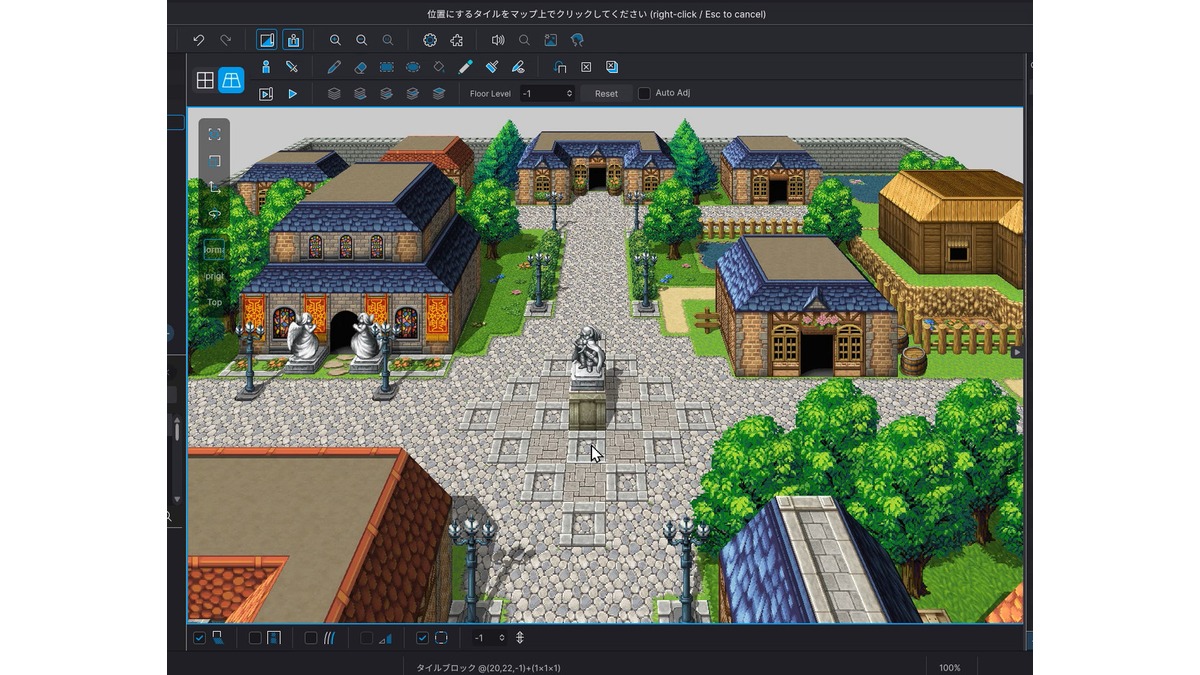Click the zoom in magnifier icon
The height and width of the screenshot is (675, 1200).
point(335,40)
